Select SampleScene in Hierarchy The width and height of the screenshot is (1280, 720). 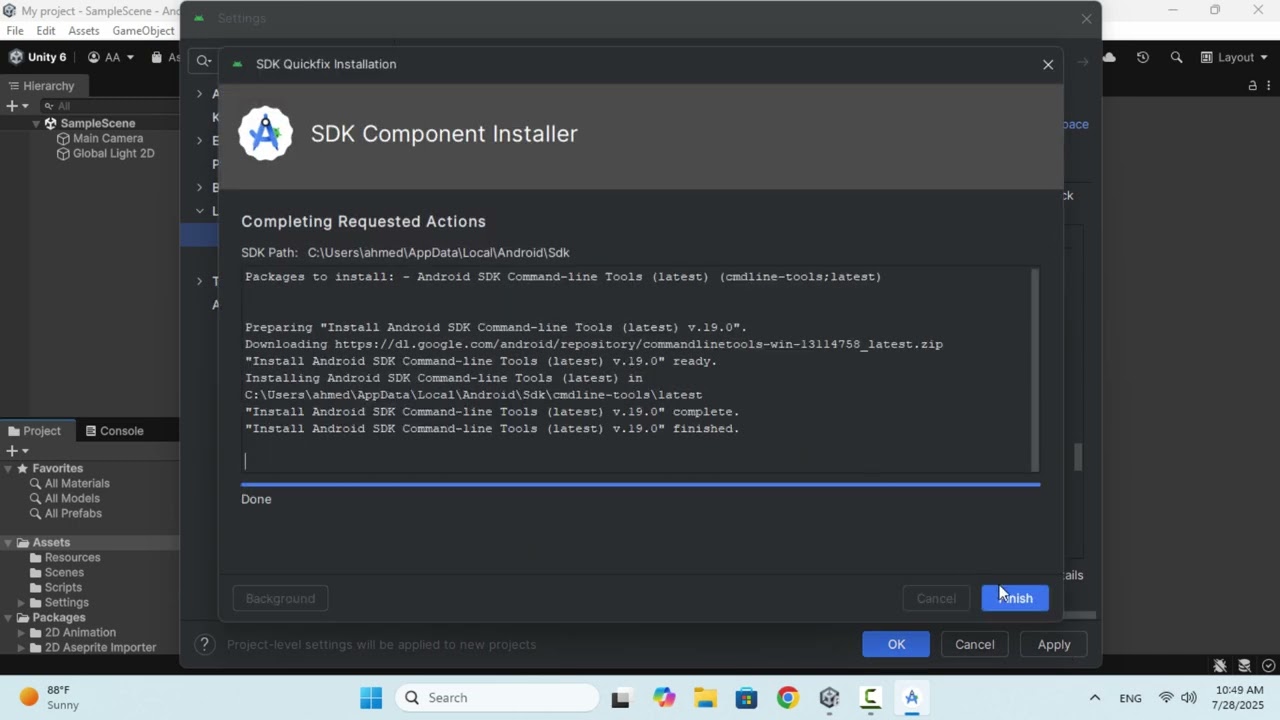point(97,123)
